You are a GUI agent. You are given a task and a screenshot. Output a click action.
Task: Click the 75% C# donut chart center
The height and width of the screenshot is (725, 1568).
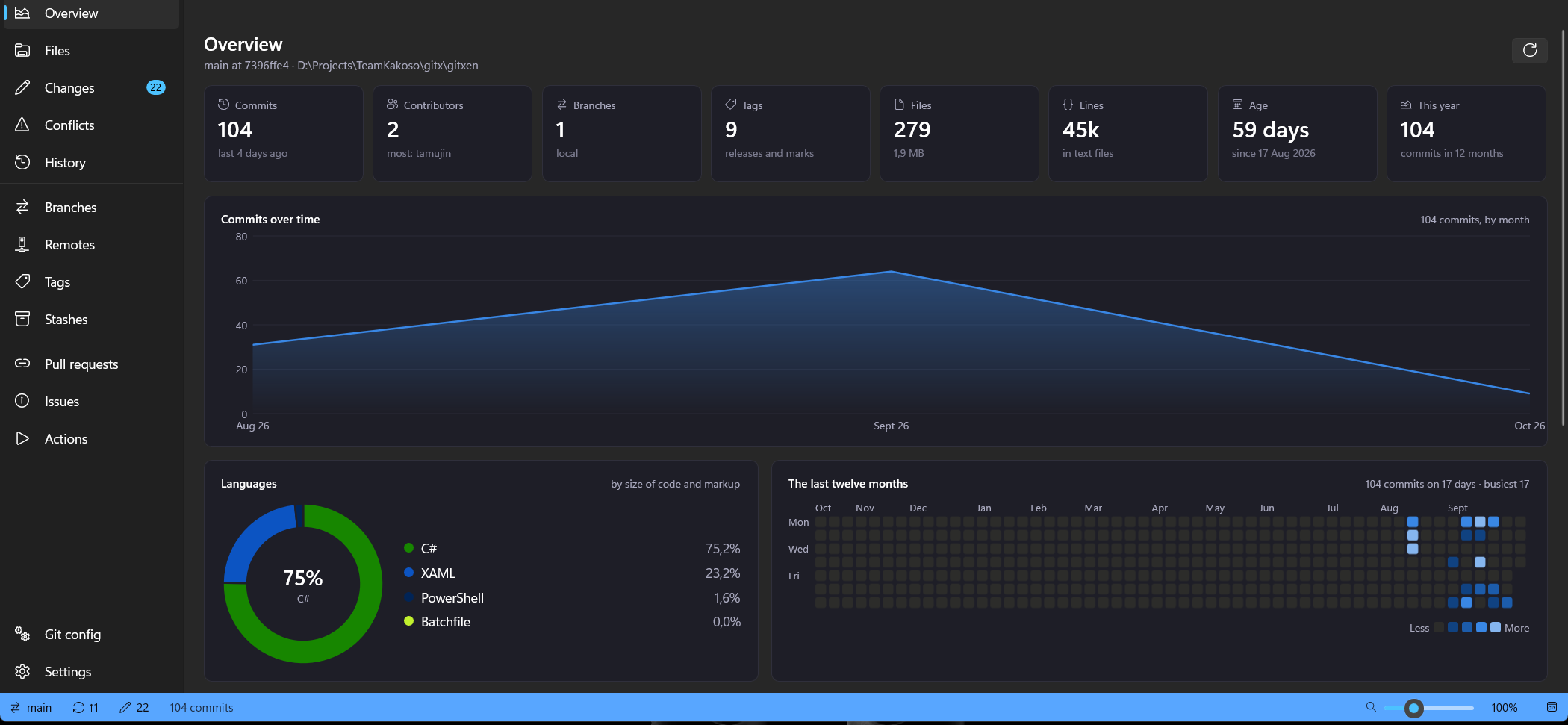[303, 584]
